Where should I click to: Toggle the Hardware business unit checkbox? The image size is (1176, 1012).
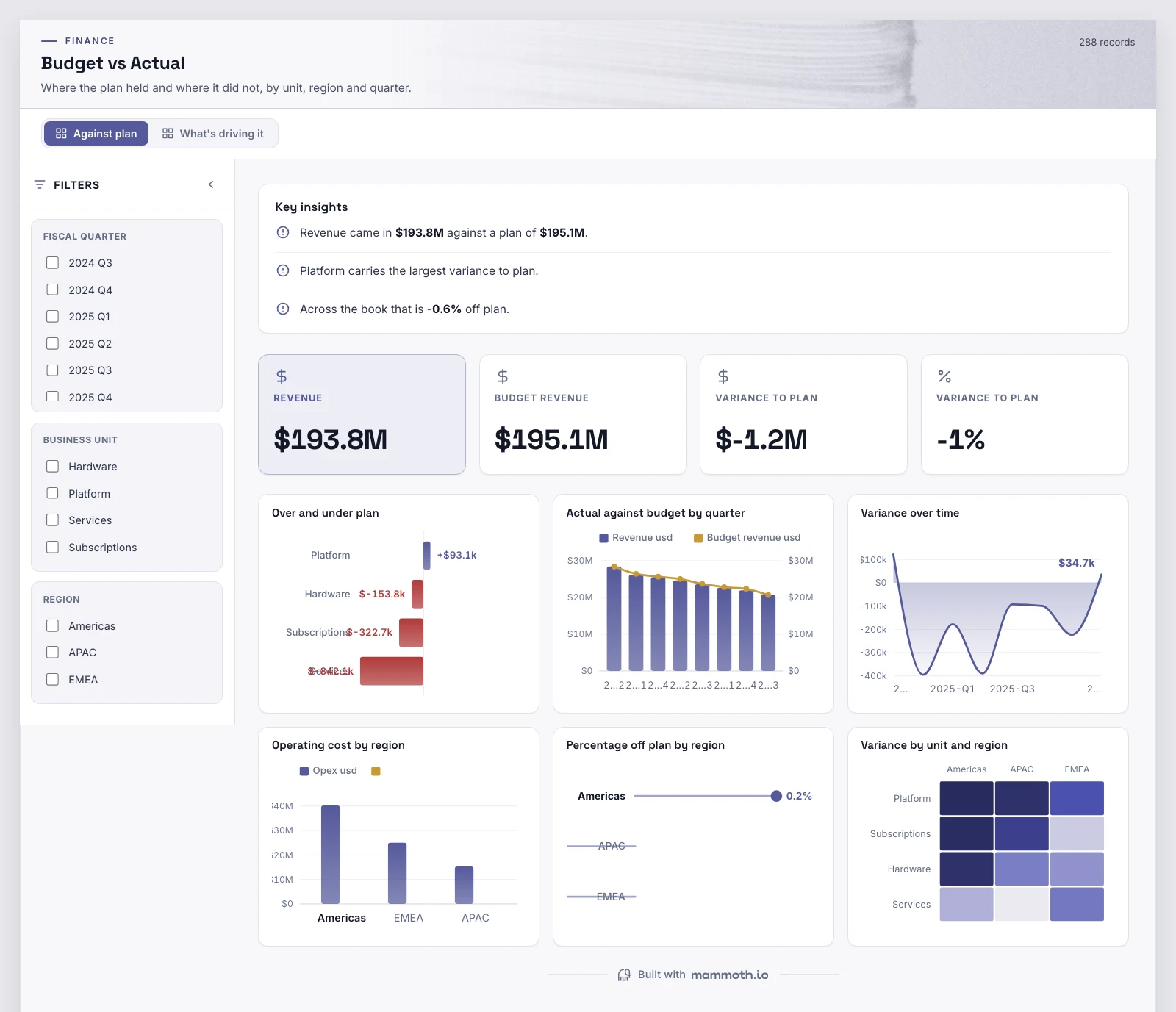coord(52,466)
